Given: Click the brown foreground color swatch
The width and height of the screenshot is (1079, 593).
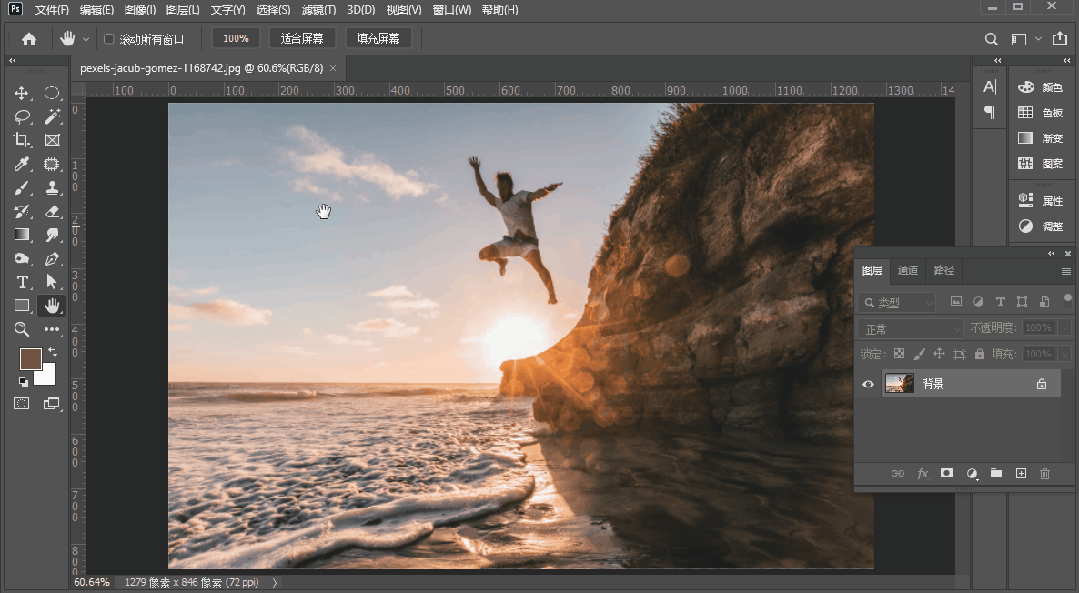Looking at the screenshot, I should pos(30,359).
